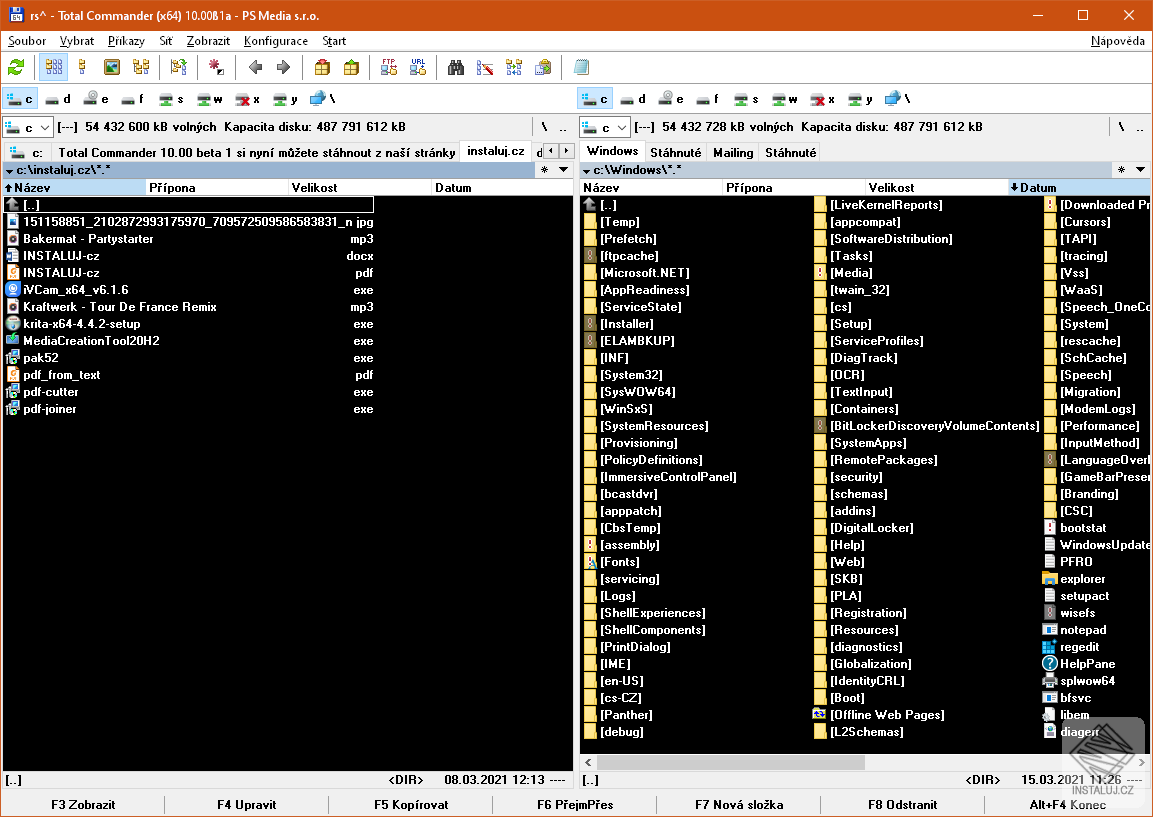The width and height of the screenshot is (1153, 817).
Task: Go forward with the right arrow icon
Action: [x=284, y=68]
